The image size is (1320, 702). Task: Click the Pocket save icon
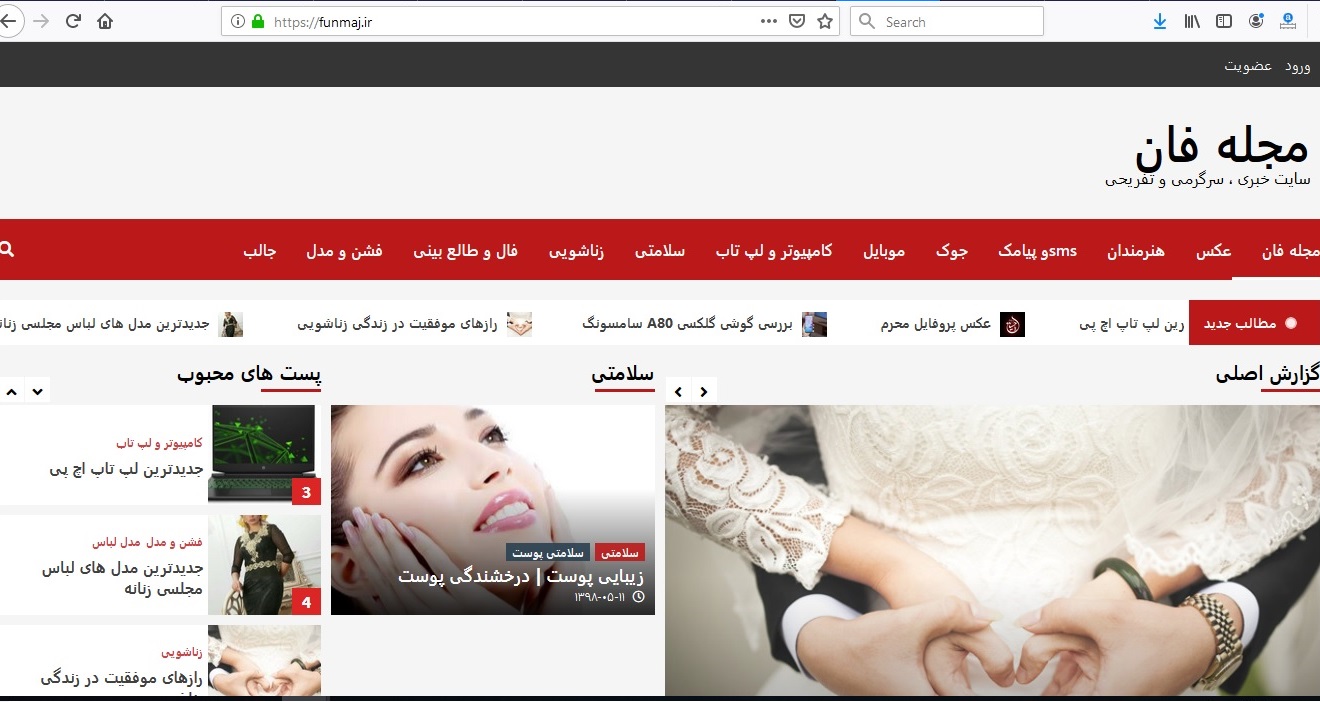tap(797, 21)
